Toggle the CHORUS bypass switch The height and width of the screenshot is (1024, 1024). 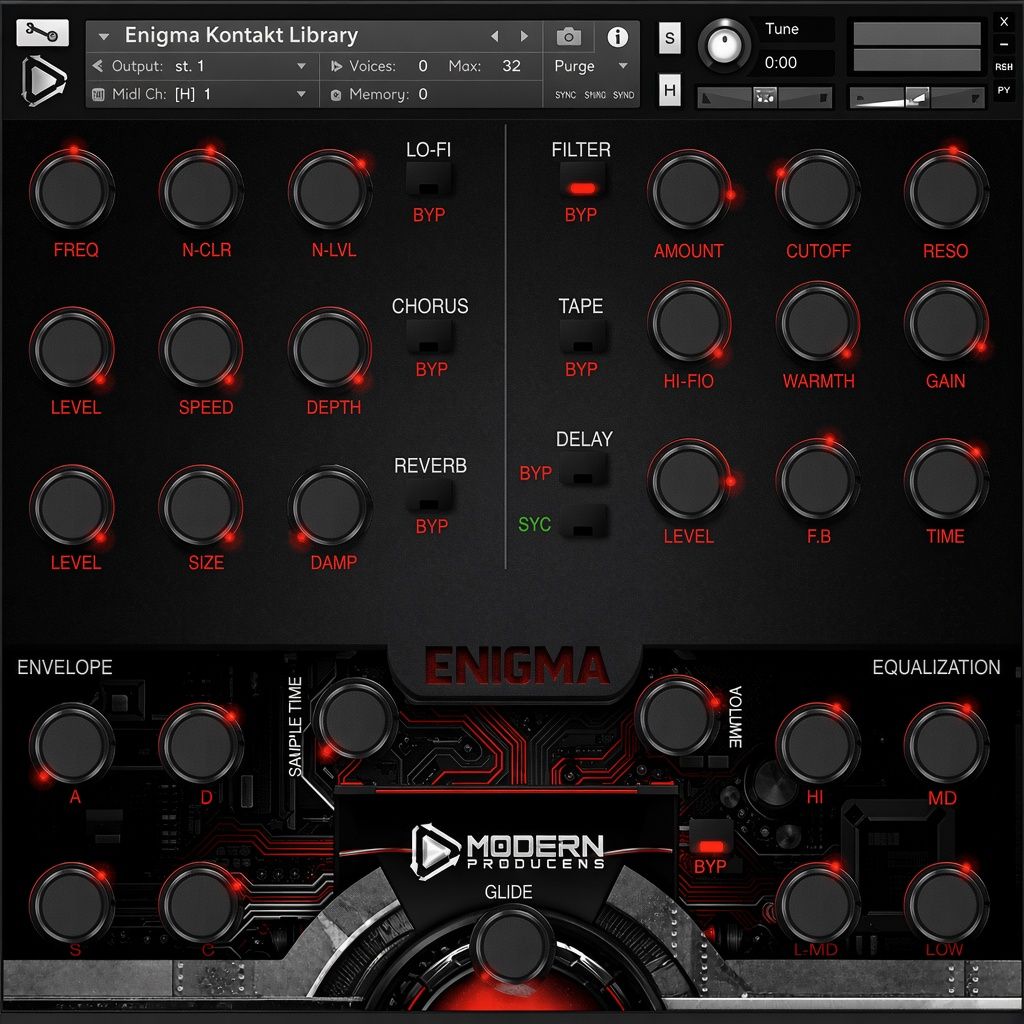pos(429,337)
